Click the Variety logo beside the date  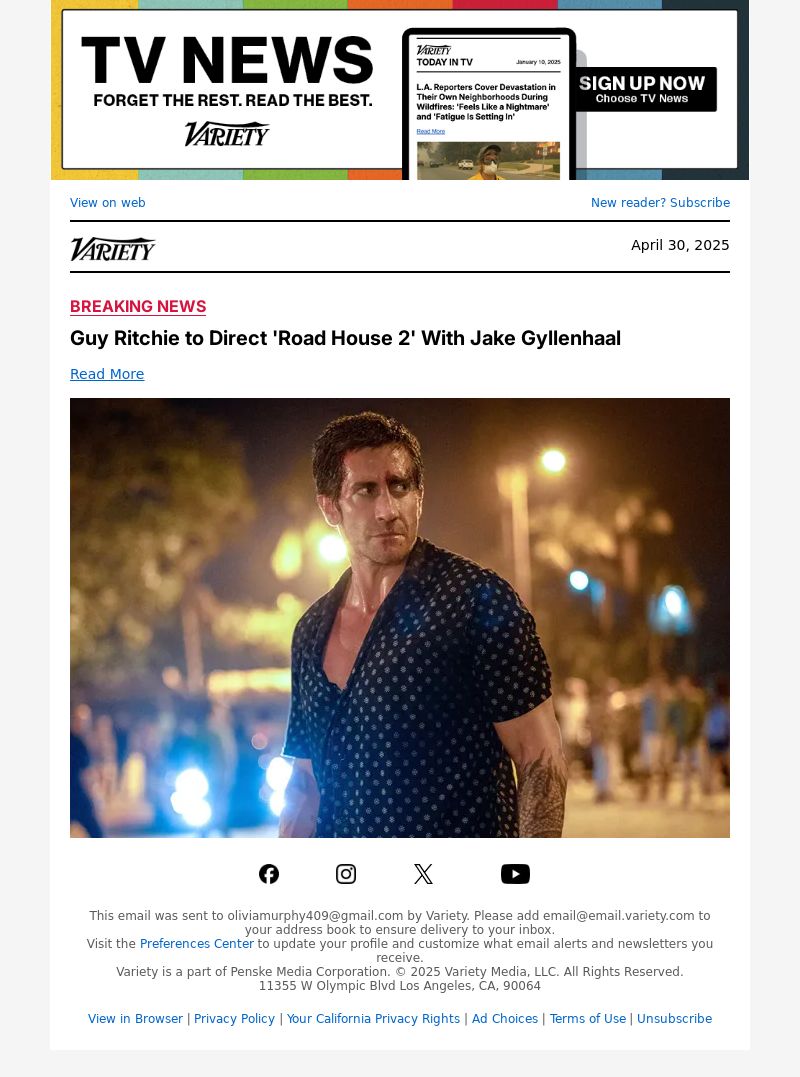tap(113, 249)
